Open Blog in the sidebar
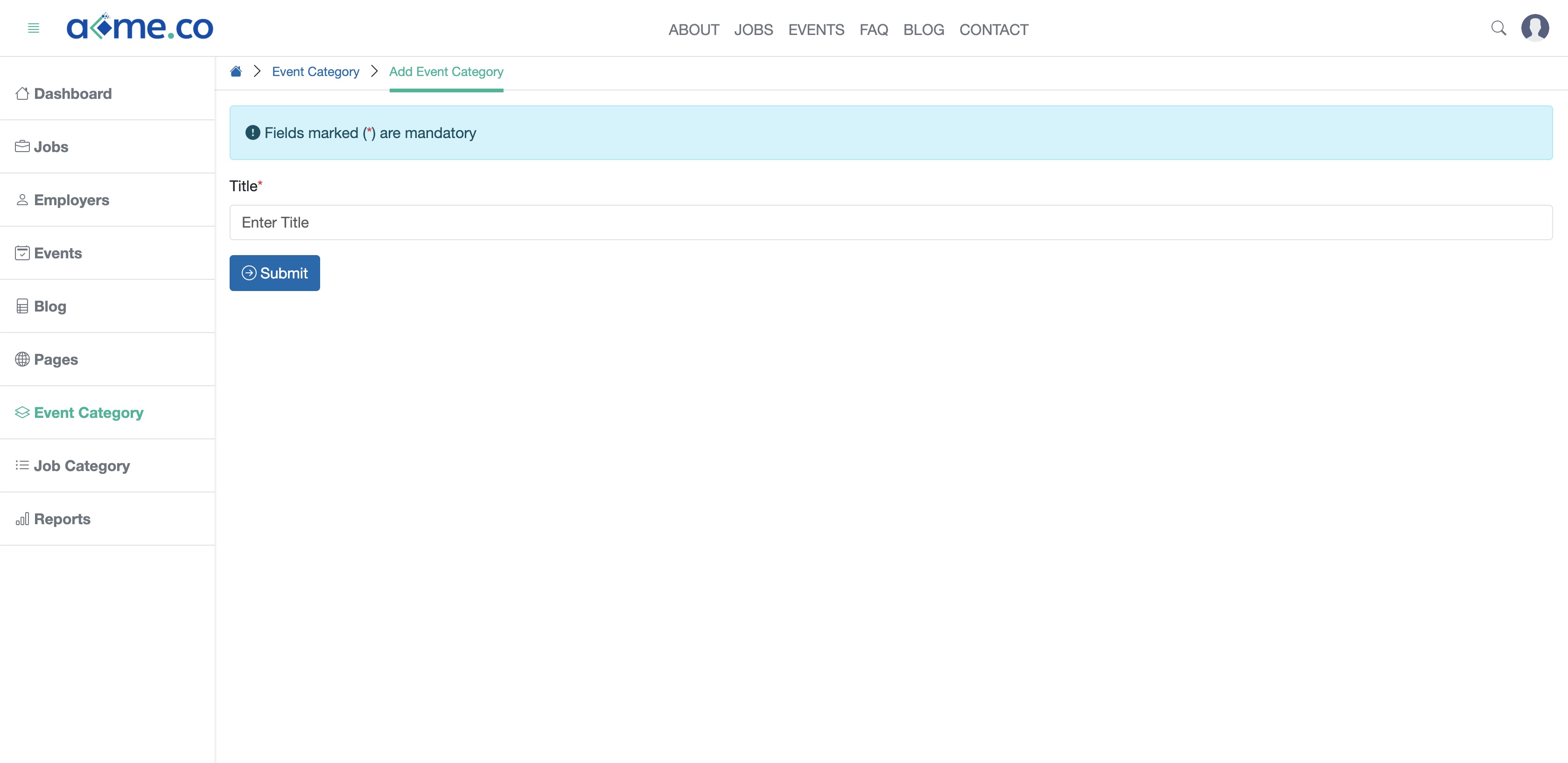 [x=108, y=306]
